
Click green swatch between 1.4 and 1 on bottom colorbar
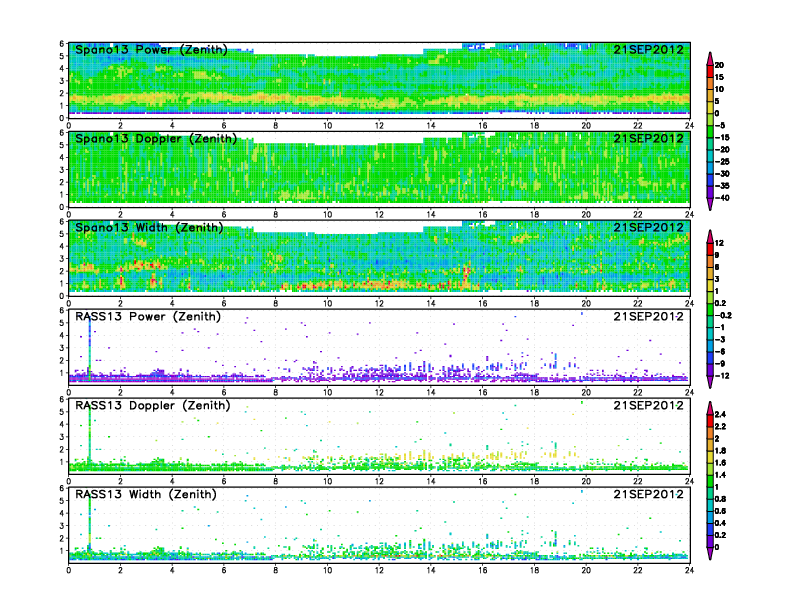pos(710,481)
